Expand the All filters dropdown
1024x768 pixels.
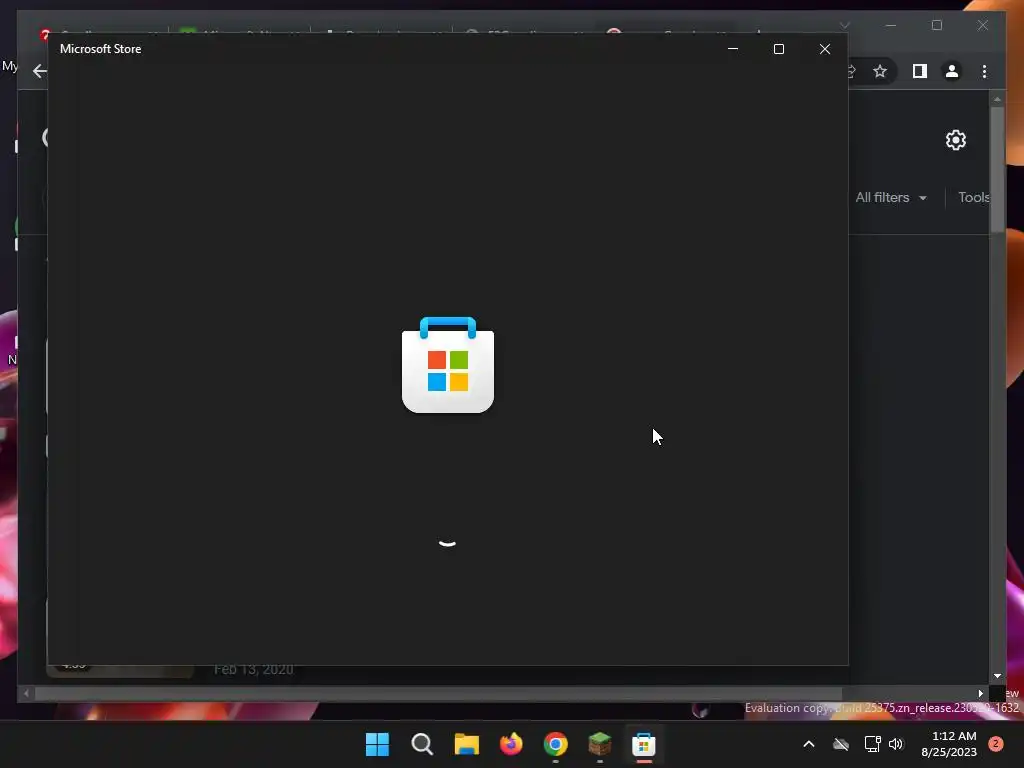click(x=891, y=197)
